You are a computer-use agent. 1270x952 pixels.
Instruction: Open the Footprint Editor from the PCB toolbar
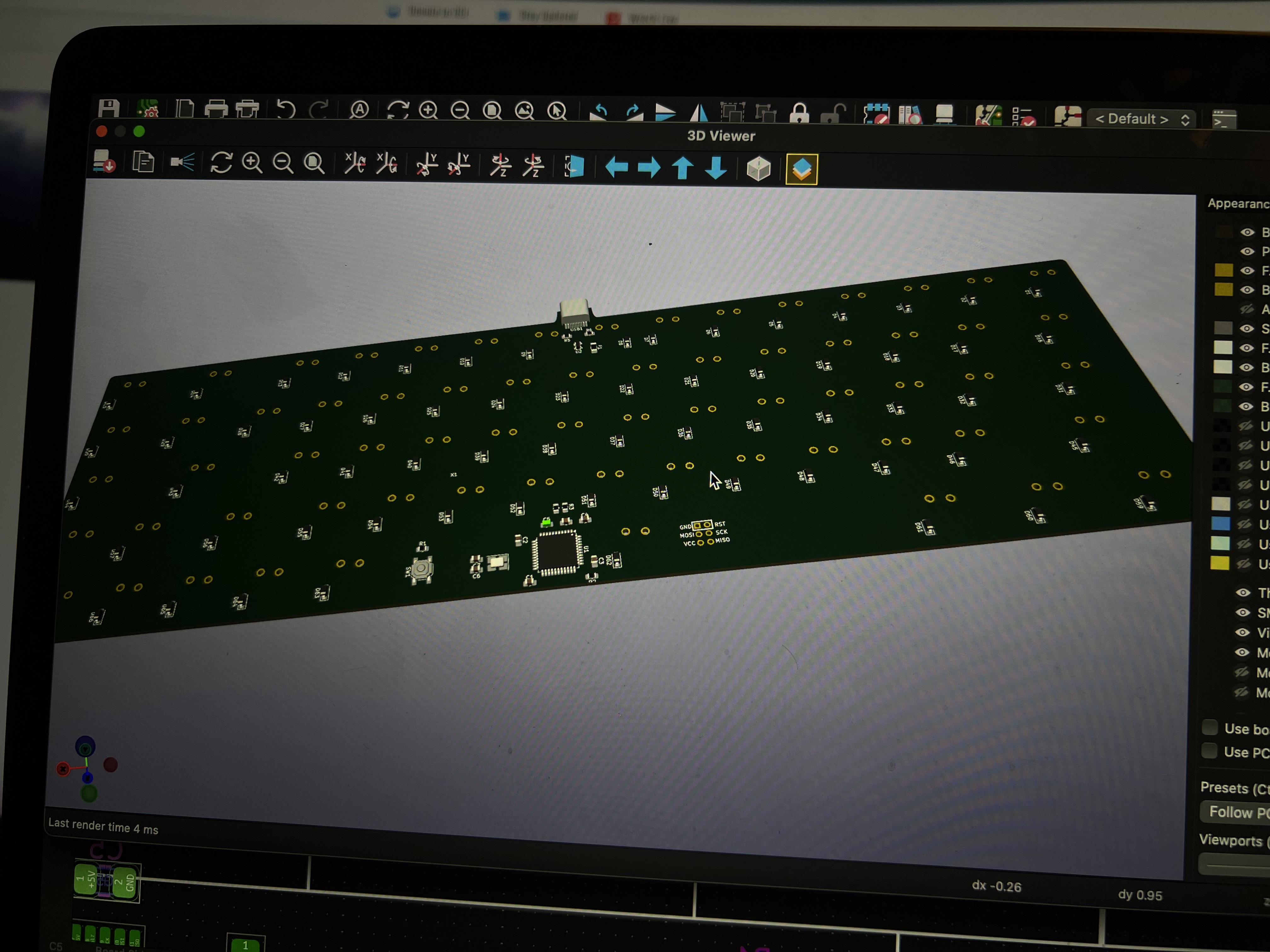click(876, 114)
